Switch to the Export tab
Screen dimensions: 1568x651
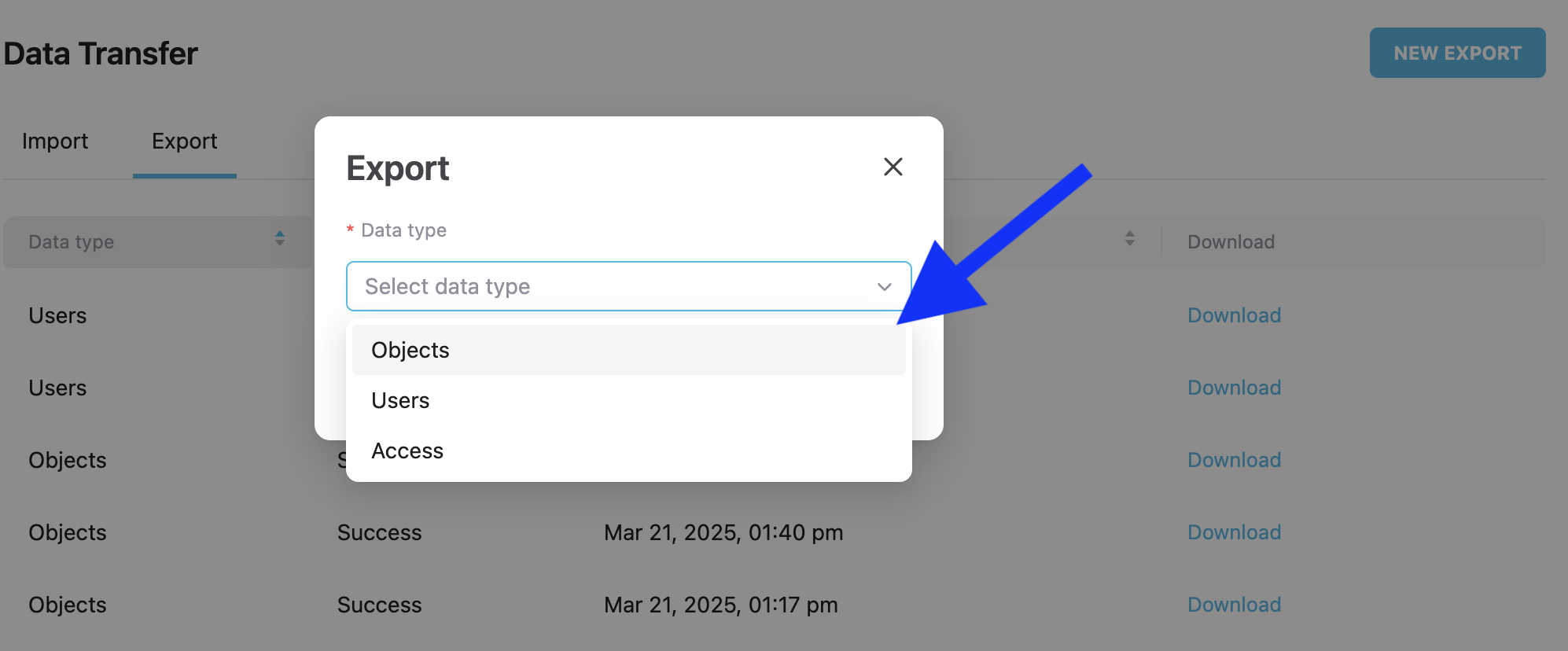tap(185, 142)
